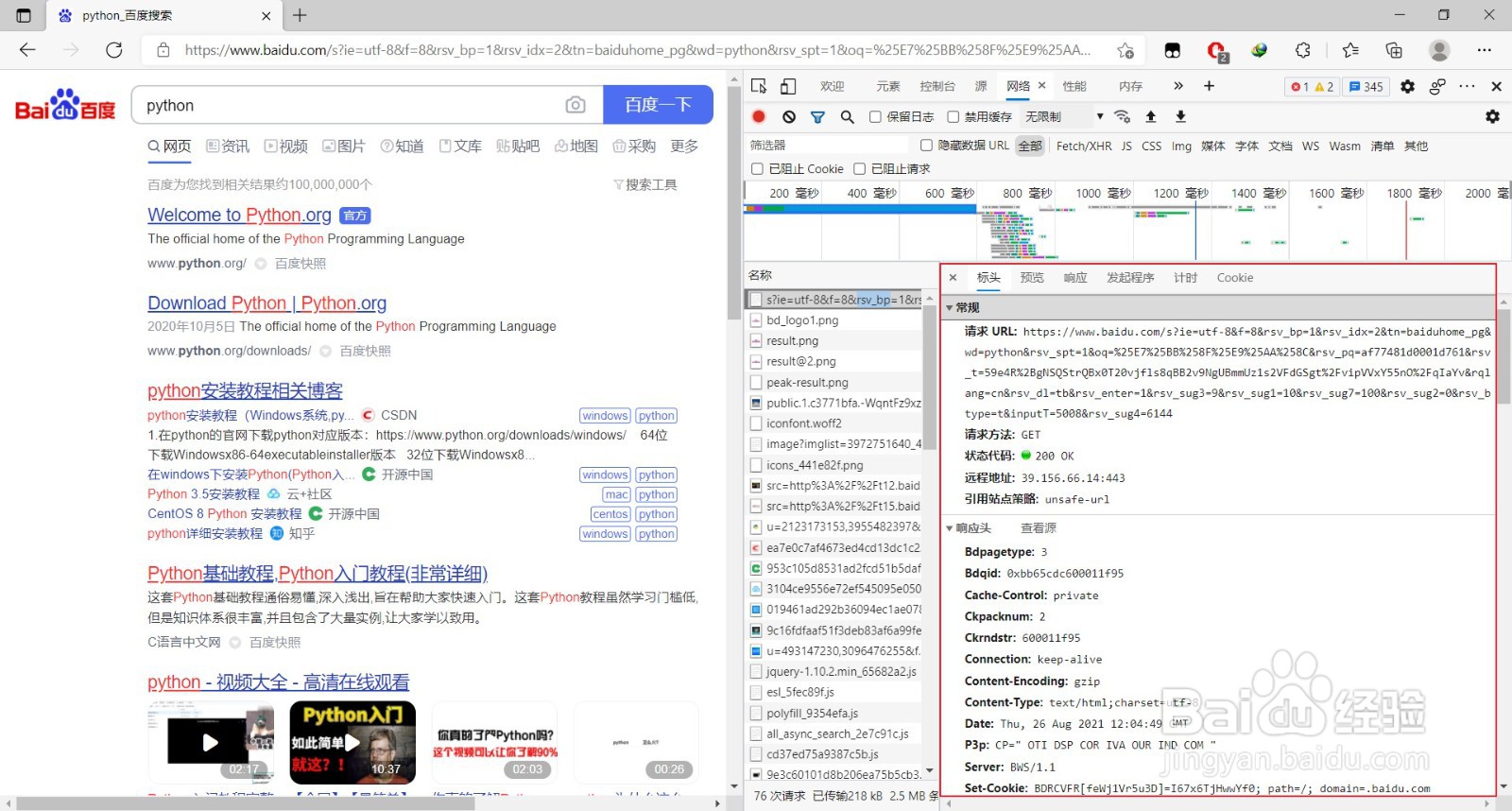1512x811 pixels.
Task: Add a new DevTools tool with plus
Action: pyautogui.click(x=1209, y=86)
